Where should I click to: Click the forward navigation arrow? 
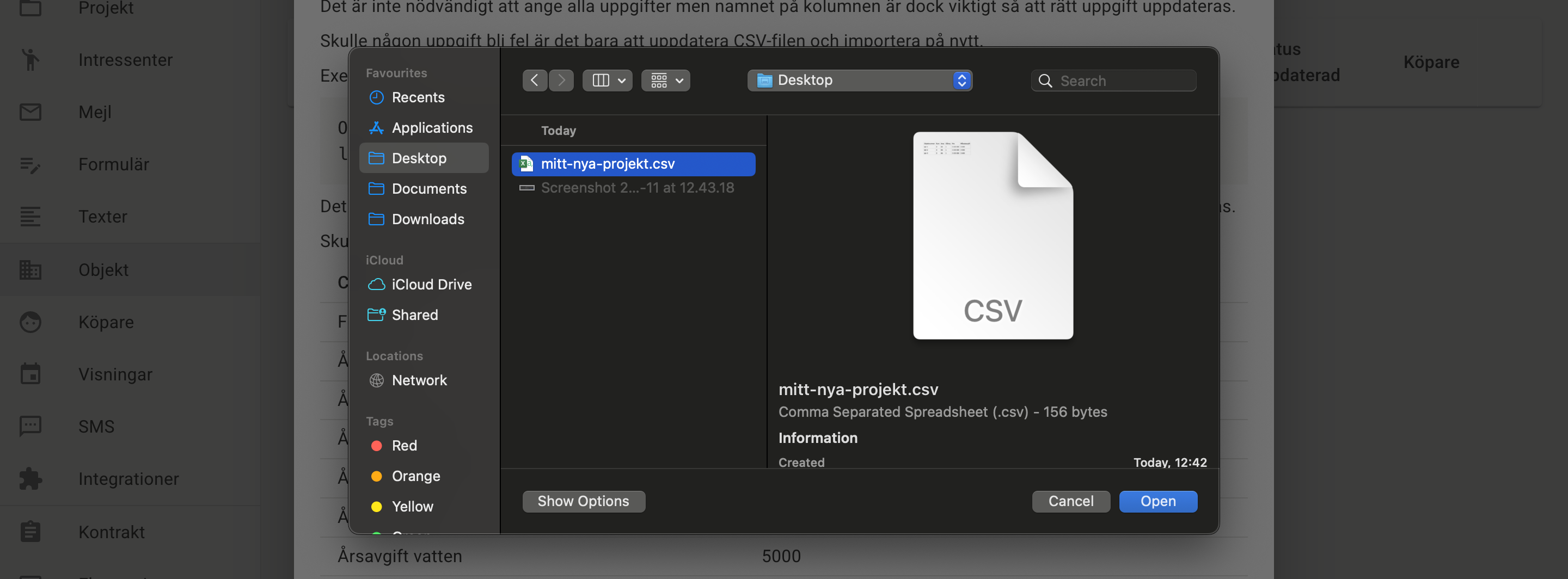(x=561, y=81)
